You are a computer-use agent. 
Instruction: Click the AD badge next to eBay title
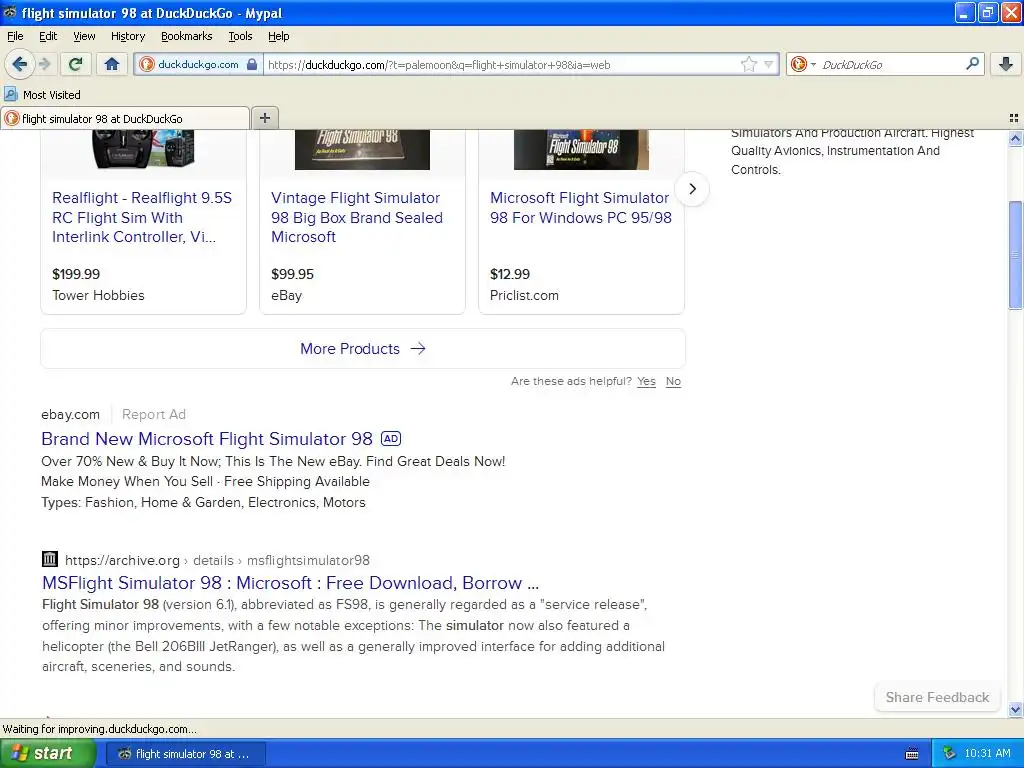(391, 439)
